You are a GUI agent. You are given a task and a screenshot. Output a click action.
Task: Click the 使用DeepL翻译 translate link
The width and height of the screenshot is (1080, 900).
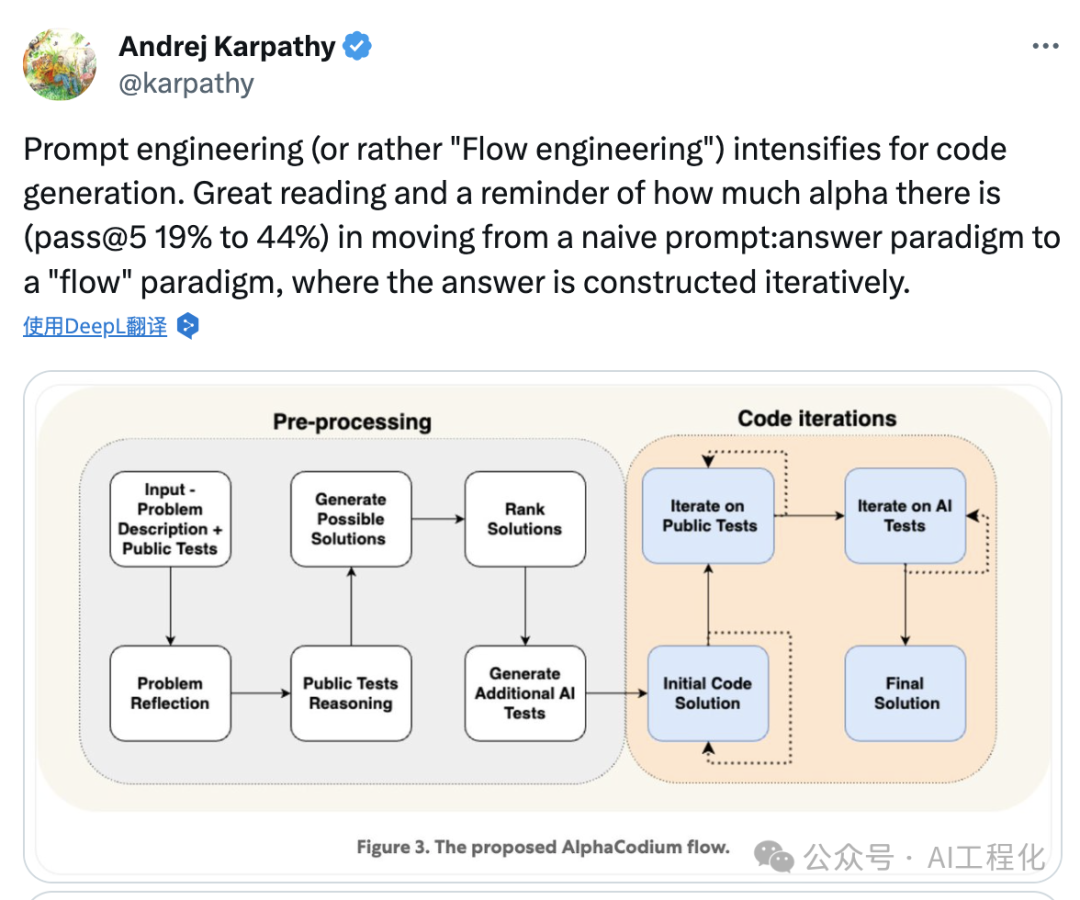tap(95, 326)
